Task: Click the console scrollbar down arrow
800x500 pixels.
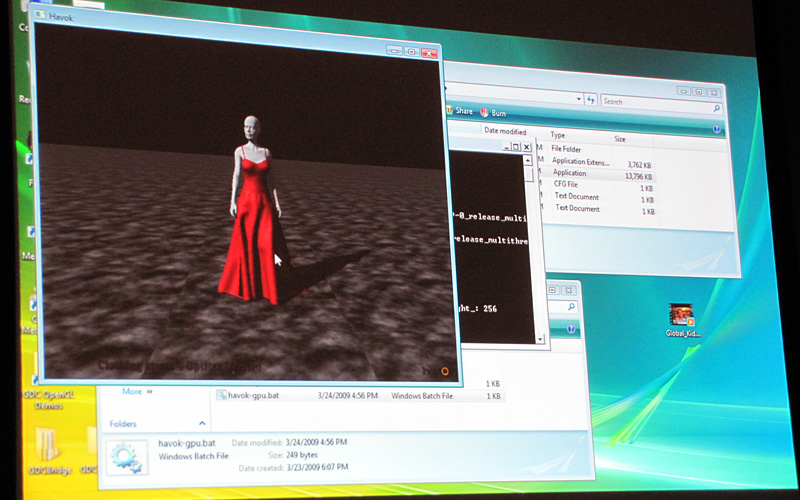Action: tap(540, 339)
